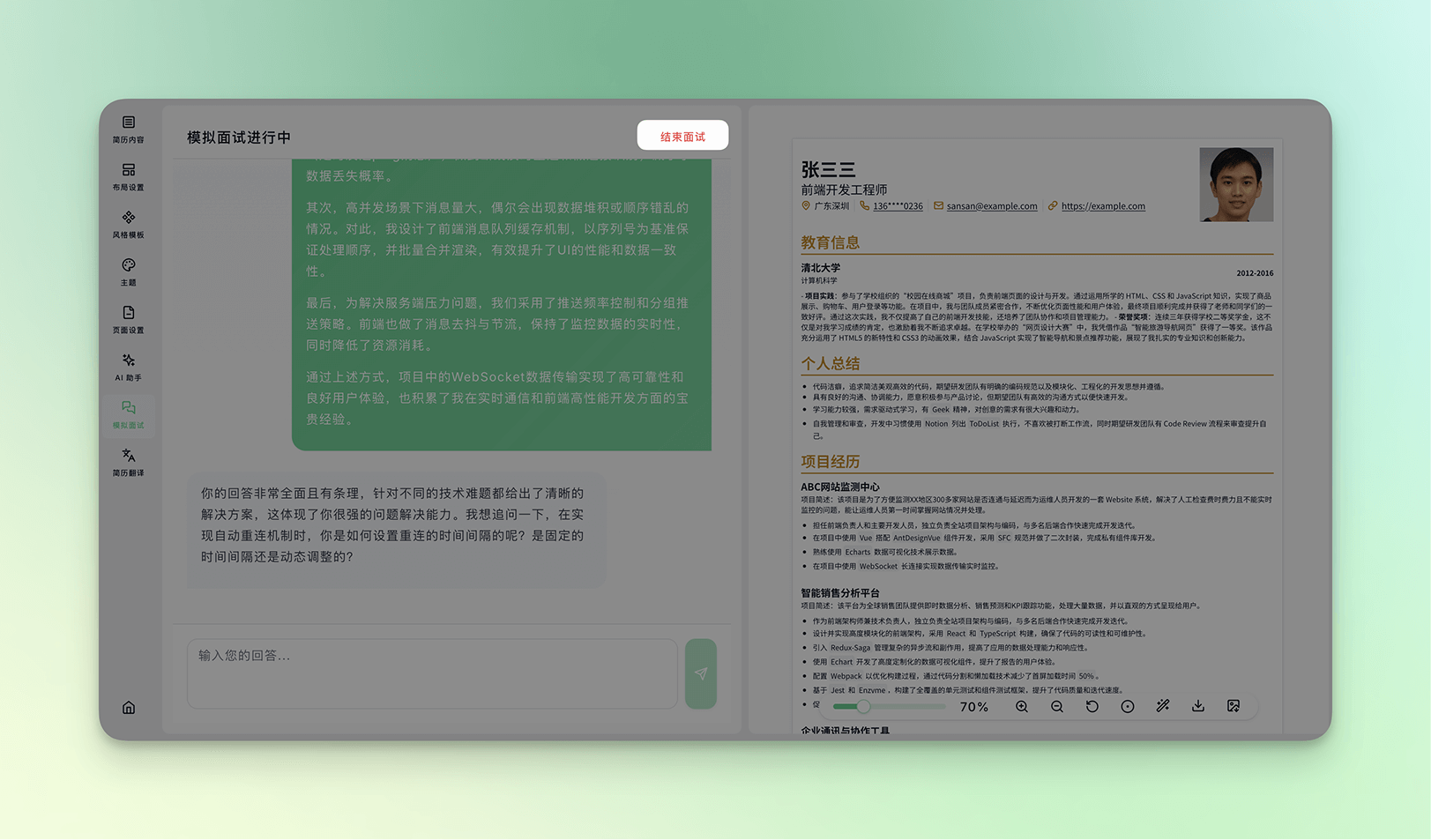Select 风格模板 style templates
Viewport: 1431px width, 840px height.
tap(128, 224)
